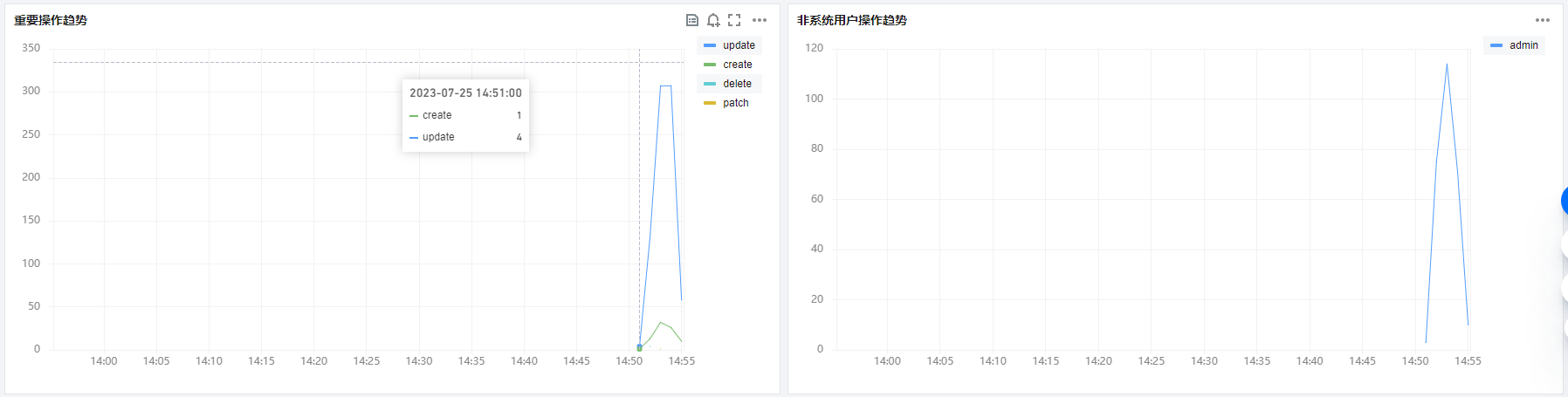Click the 60 y-axis label
Screen dimensions: 1568x397
(817, 199)
